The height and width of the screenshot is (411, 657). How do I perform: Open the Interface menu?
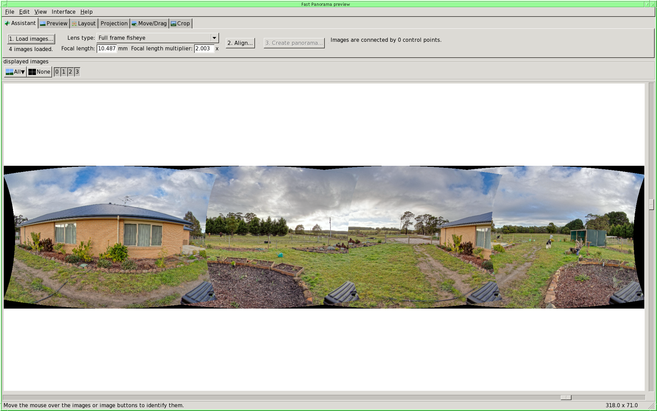coord(63,11)
